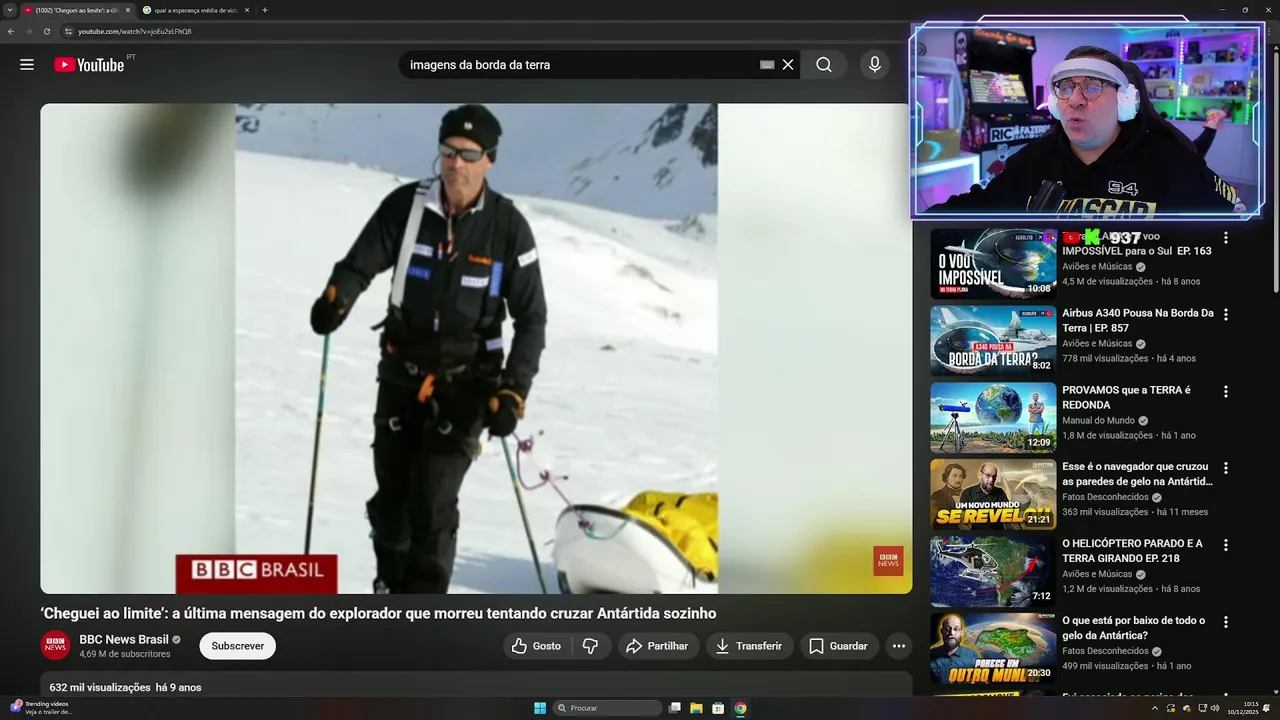Open options menu for 'IMPOSSÍVEL para o Sul EP. 163'
Screen dimensions: 1280x720
[1226, 238]
